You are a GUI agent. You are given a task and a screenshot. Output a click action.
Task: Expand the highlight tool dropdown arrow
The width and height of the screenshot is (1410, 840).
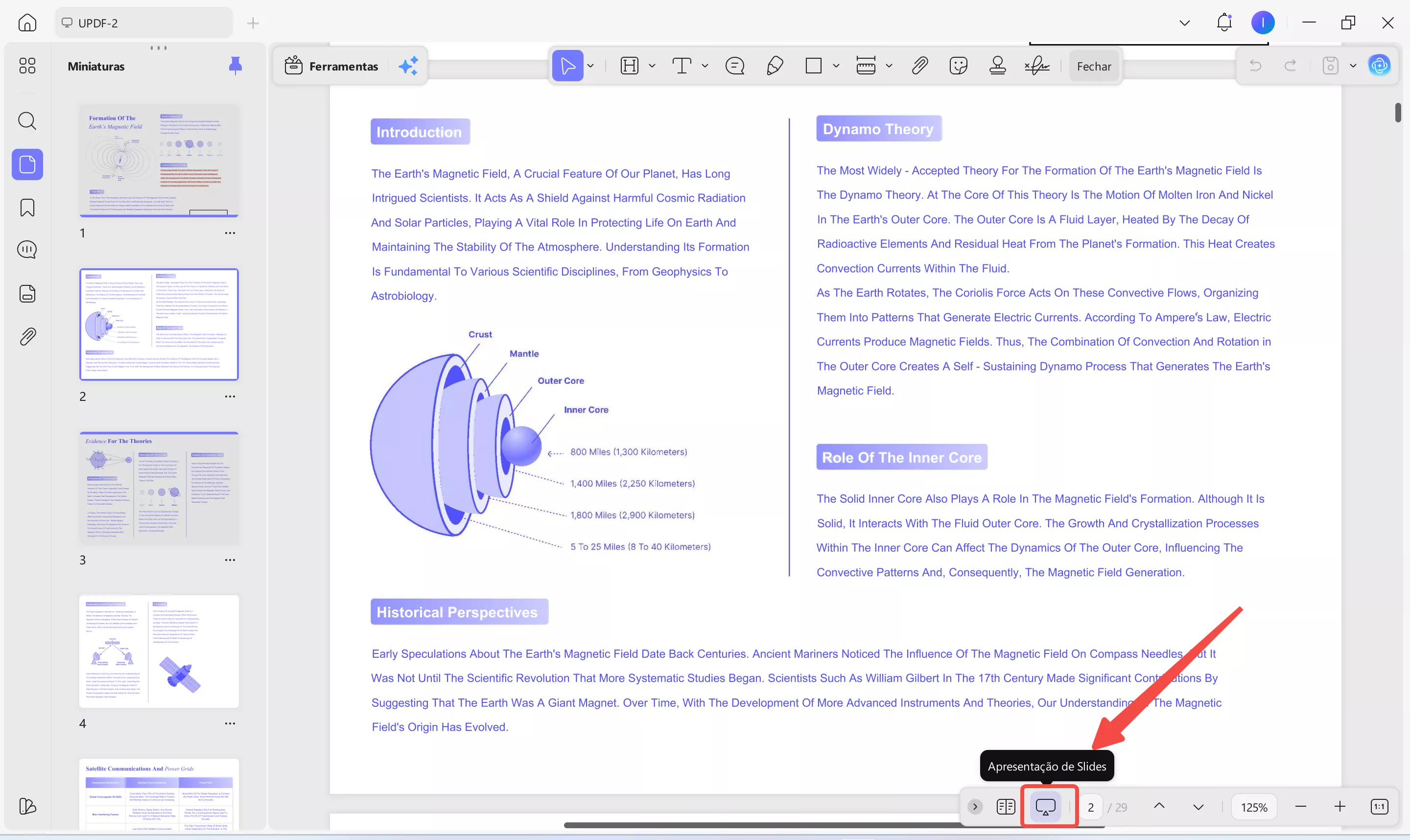[652, 66]
